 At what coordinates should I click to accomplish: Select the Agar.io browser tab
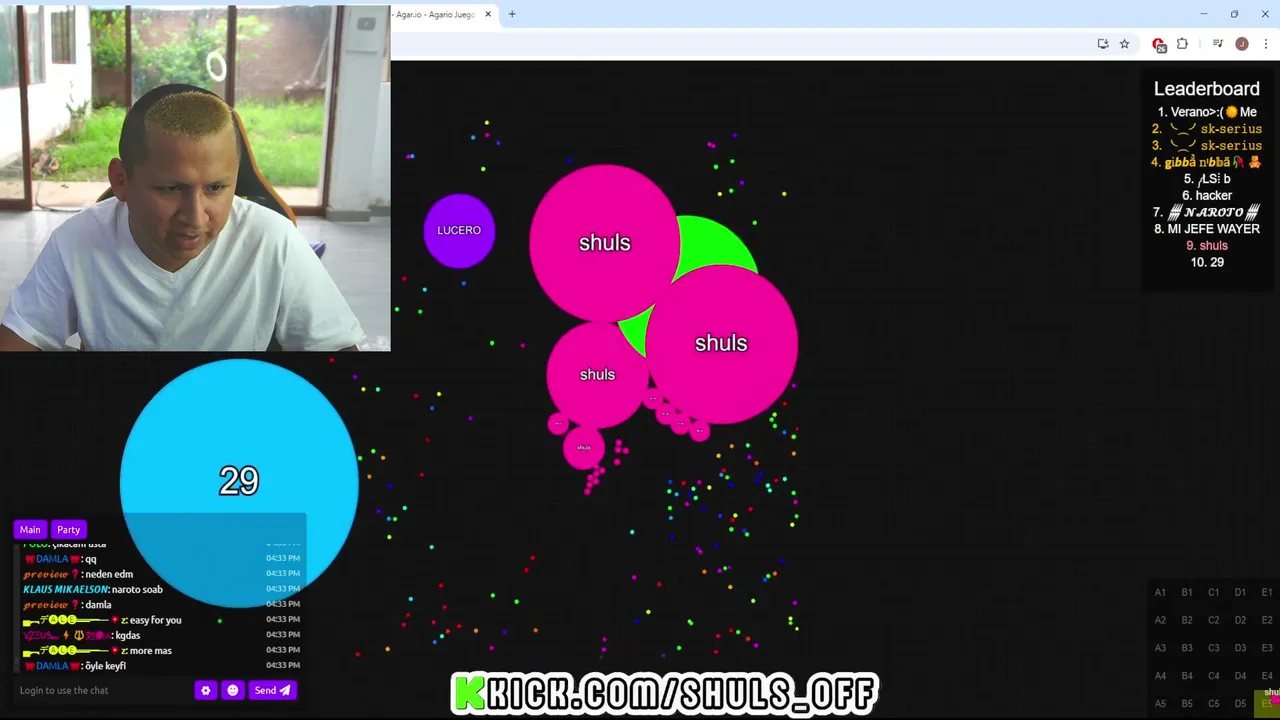[x=435, y=14]
